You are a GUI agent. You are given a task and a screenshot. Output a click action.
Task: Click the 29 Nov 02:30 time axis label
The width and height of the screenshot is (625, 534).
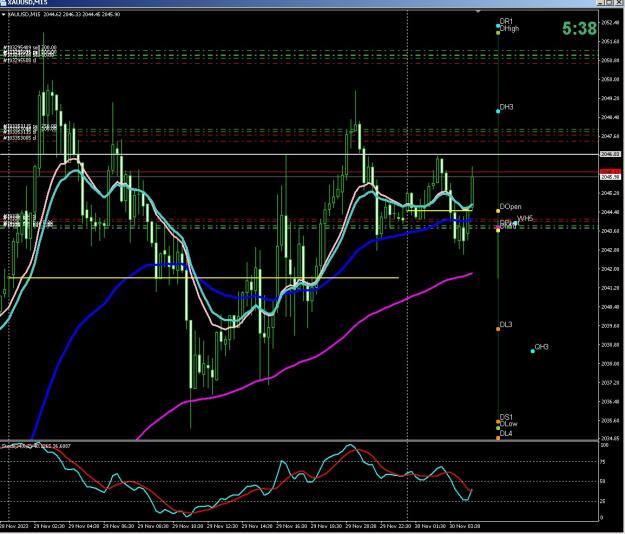coord(49,526)
